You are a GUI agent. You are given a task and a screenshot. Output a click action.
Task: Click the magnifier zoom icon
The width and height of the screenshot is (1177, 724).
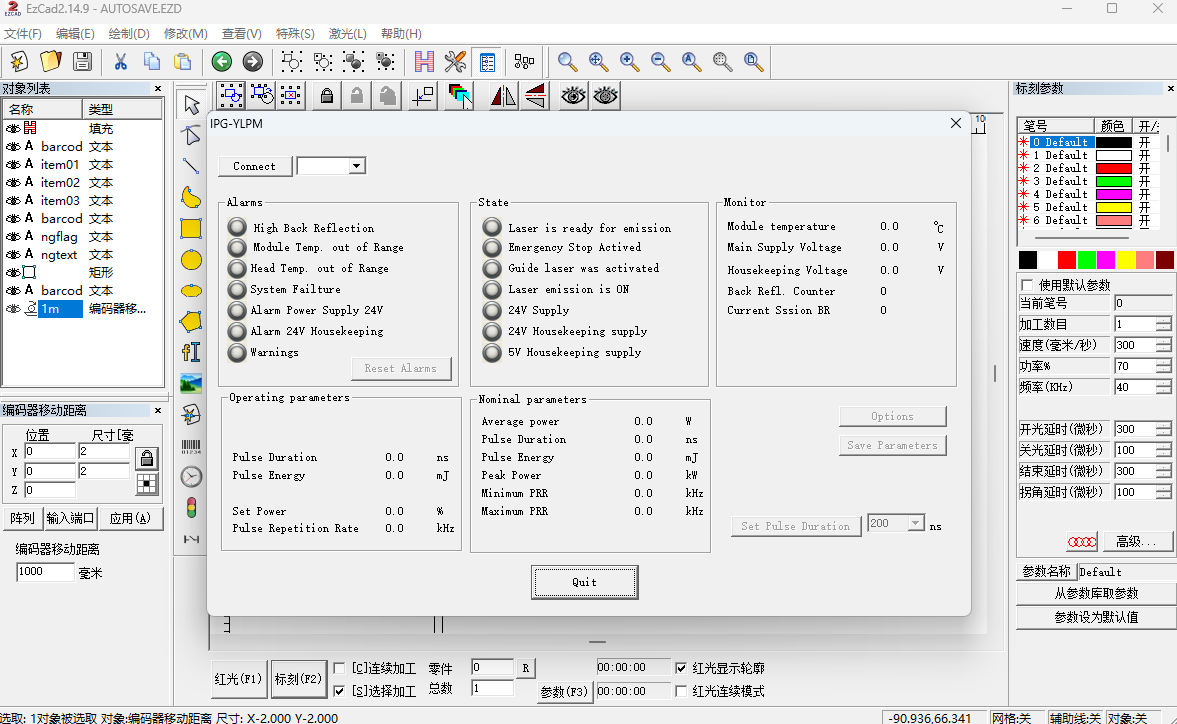coord(567,62)
